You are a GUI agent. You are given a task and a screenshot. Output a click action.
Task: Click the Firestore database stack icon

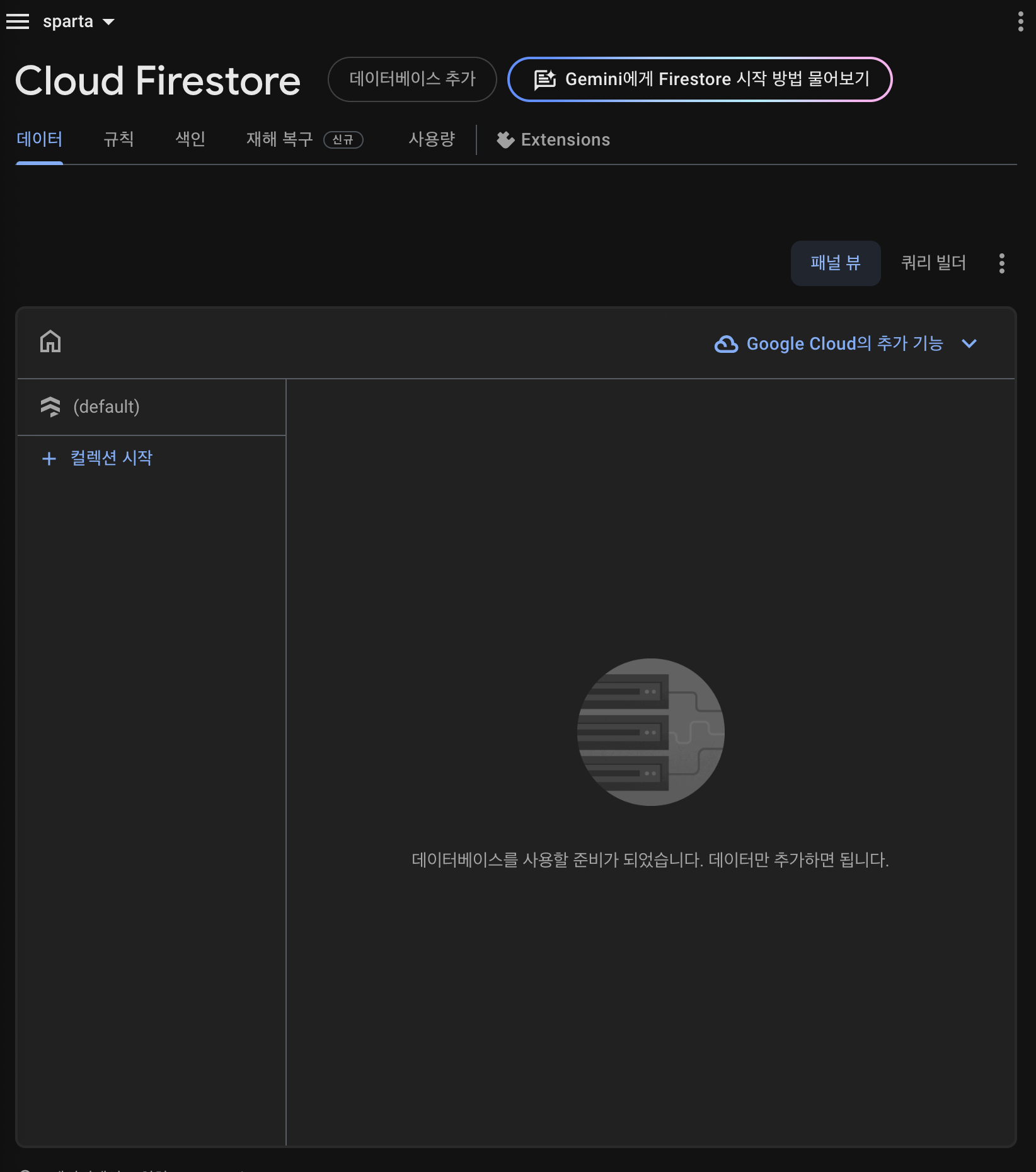click(x=50, y=407)
